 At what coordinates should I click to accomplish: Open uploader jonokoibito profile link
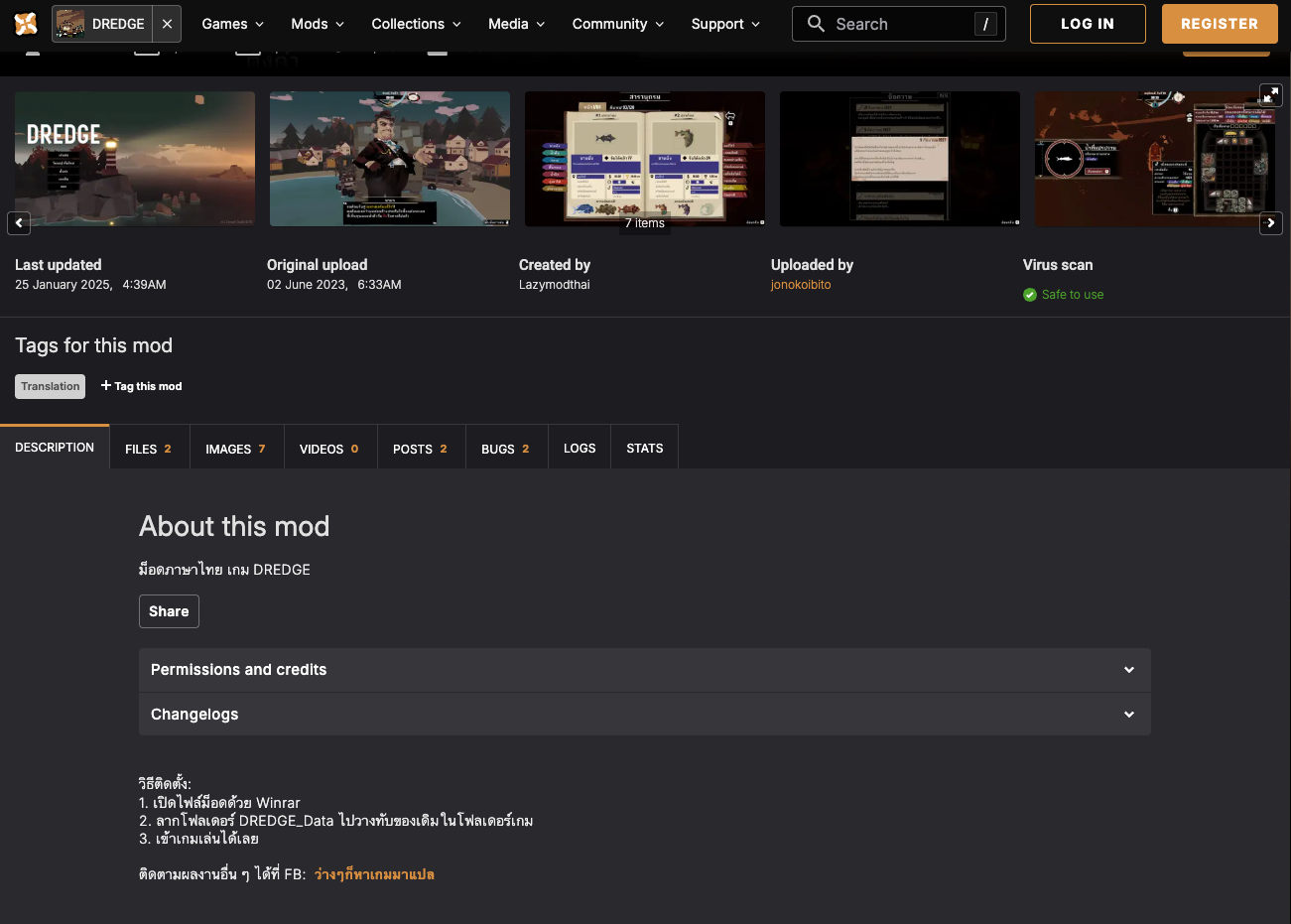(x=801, y=285)
